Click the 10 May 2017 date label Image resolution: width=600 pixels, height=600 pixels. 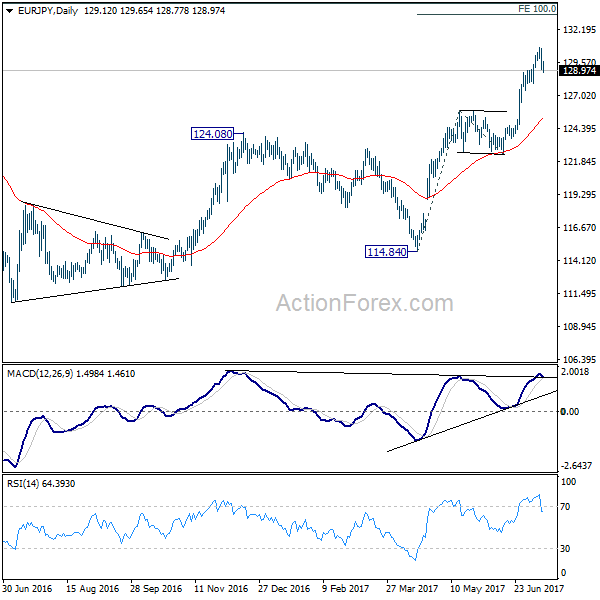477,588
